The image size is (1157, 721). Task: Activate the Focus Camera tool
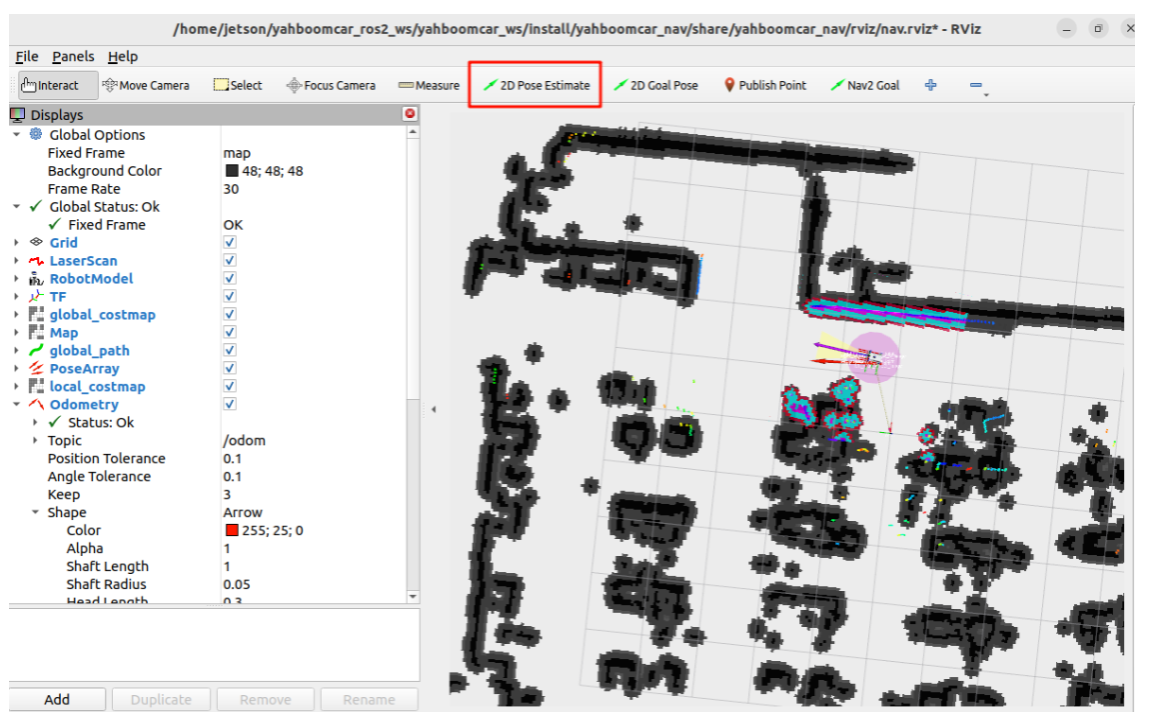point(331,86)
